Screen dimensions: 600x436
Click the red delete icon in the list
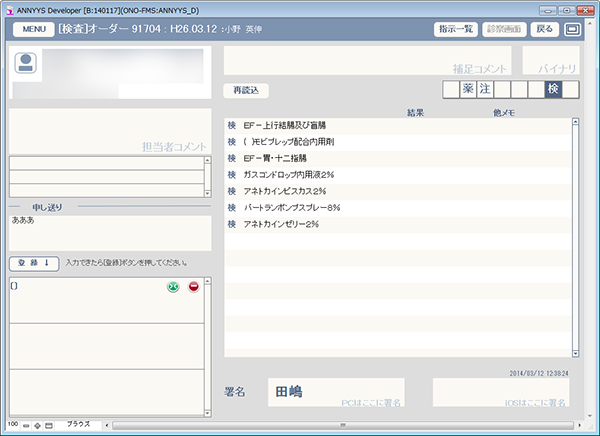(193, 287)
